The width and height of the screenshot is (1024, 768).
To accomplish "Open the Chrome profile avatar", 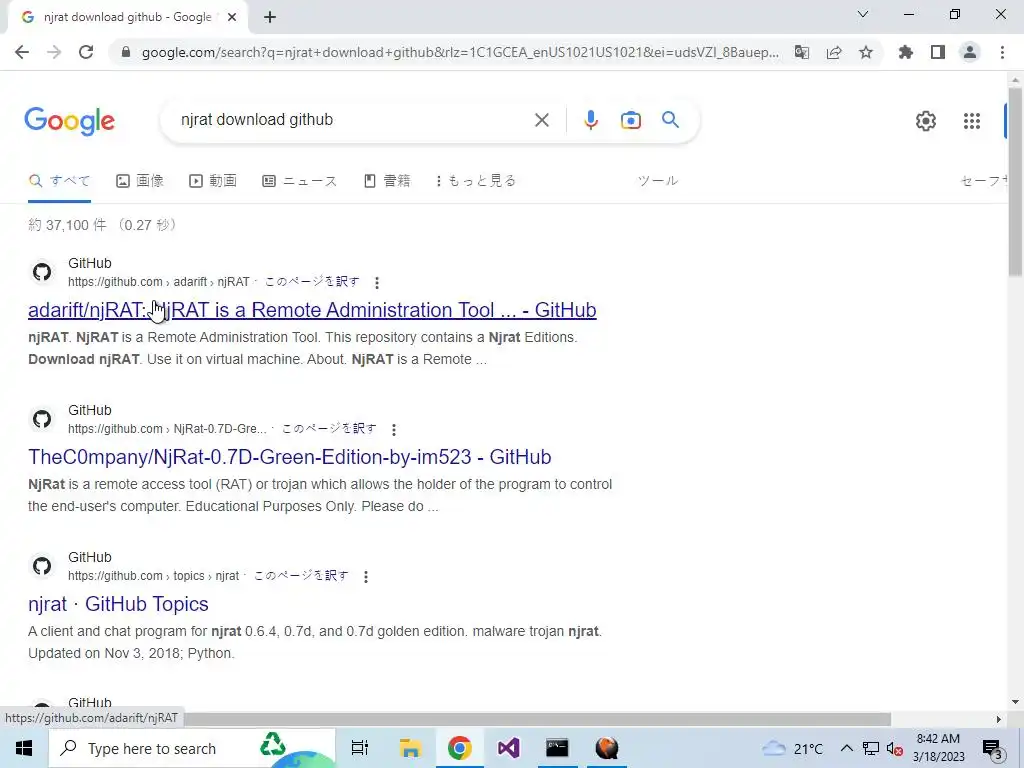I will [x=970, y=52].
